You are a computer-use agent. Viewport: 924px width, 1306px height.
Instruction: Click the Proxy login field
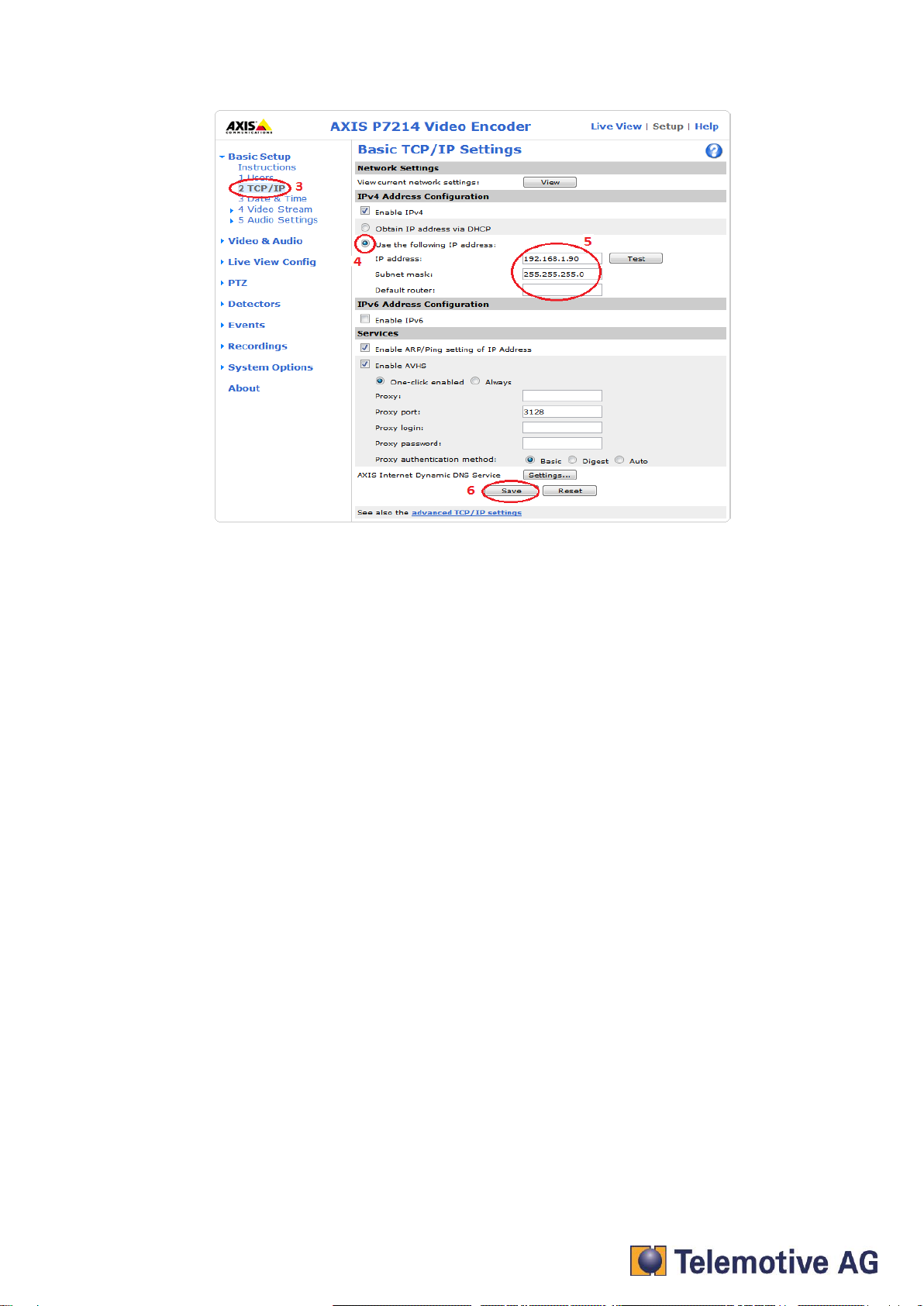coord(562,427)
